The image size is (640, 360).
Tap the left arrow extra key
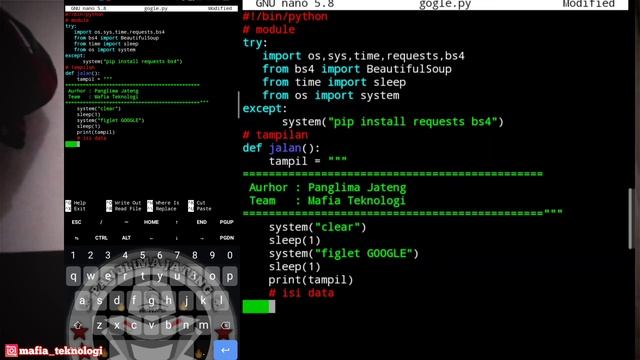[x=151, y=238]
